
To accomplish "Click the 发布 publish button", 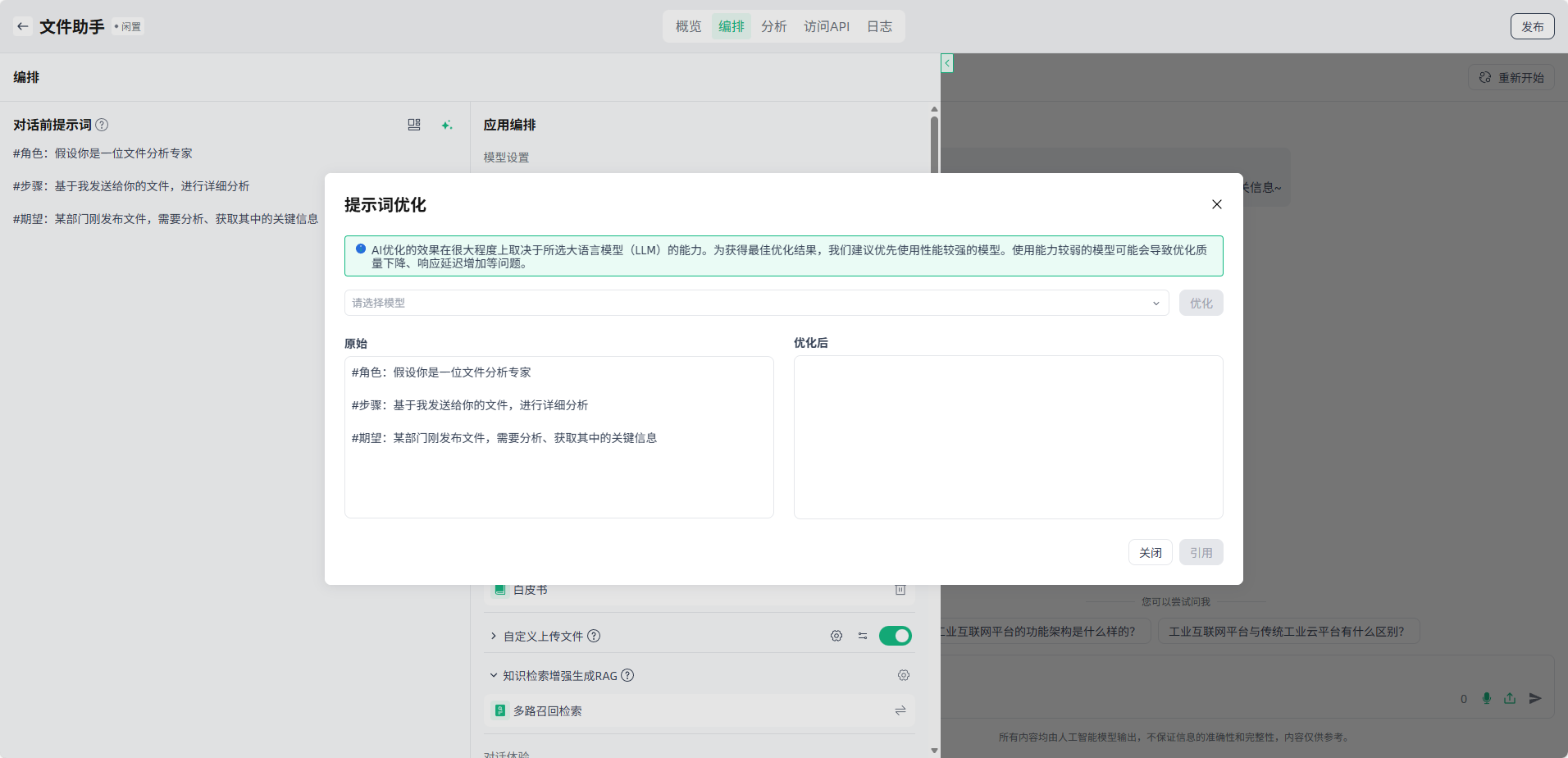I will (x=1532, y=26).
